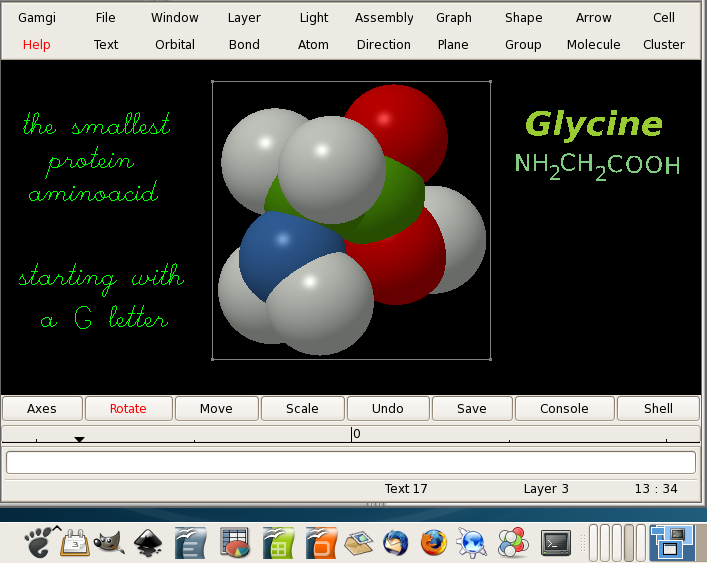Click the window switcher icon in panel
Viewport: 707px width, 563px height.
click(672, 542)
